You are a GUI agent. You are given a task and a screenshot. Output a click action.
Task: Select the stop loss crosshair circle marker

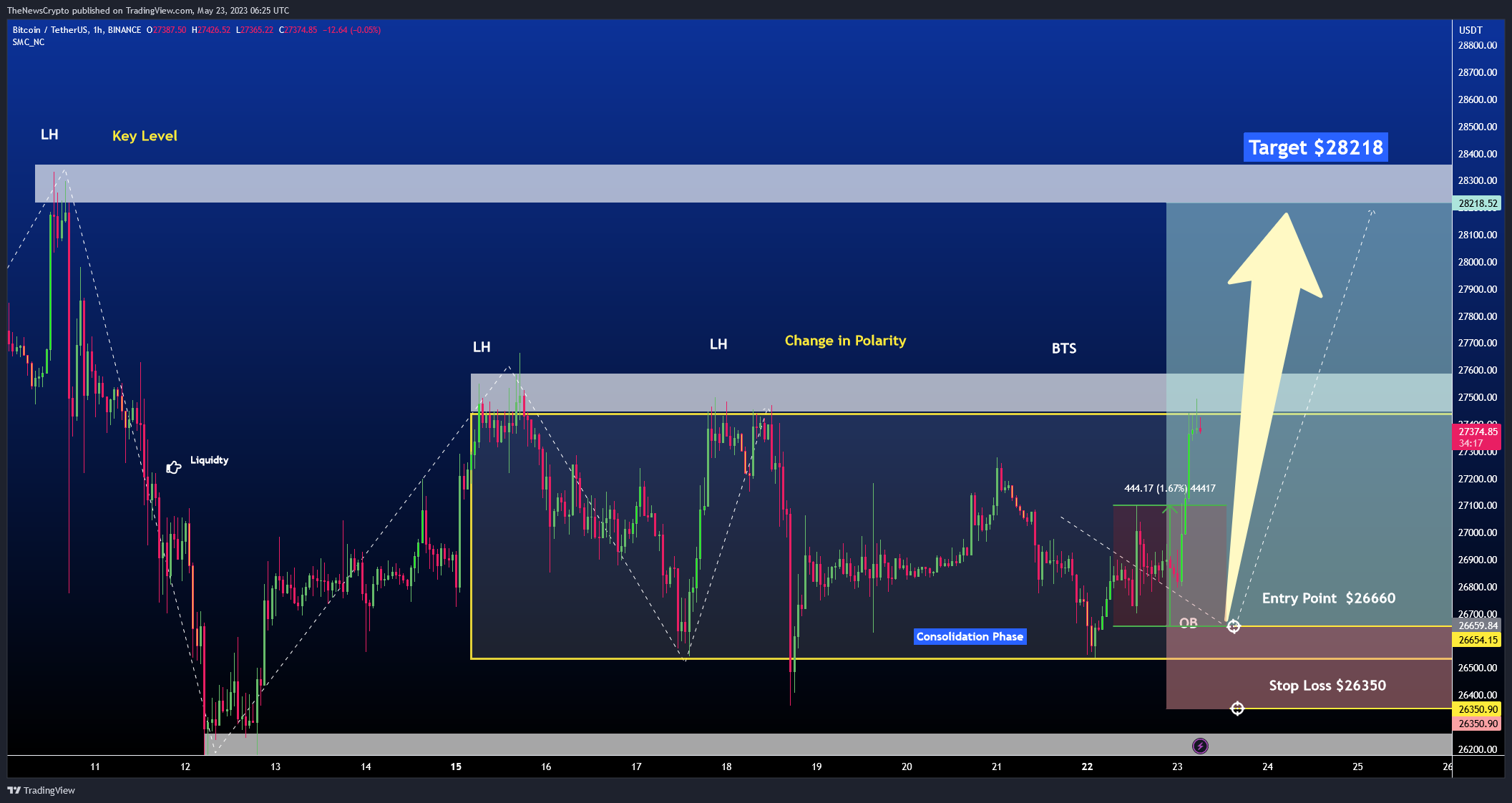1237,709
